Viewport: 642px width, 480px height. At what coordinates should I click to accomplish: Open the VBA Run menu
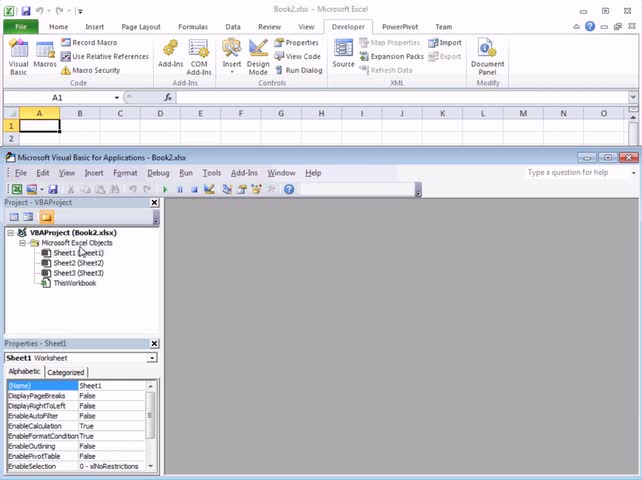click(x=186, y=173)
